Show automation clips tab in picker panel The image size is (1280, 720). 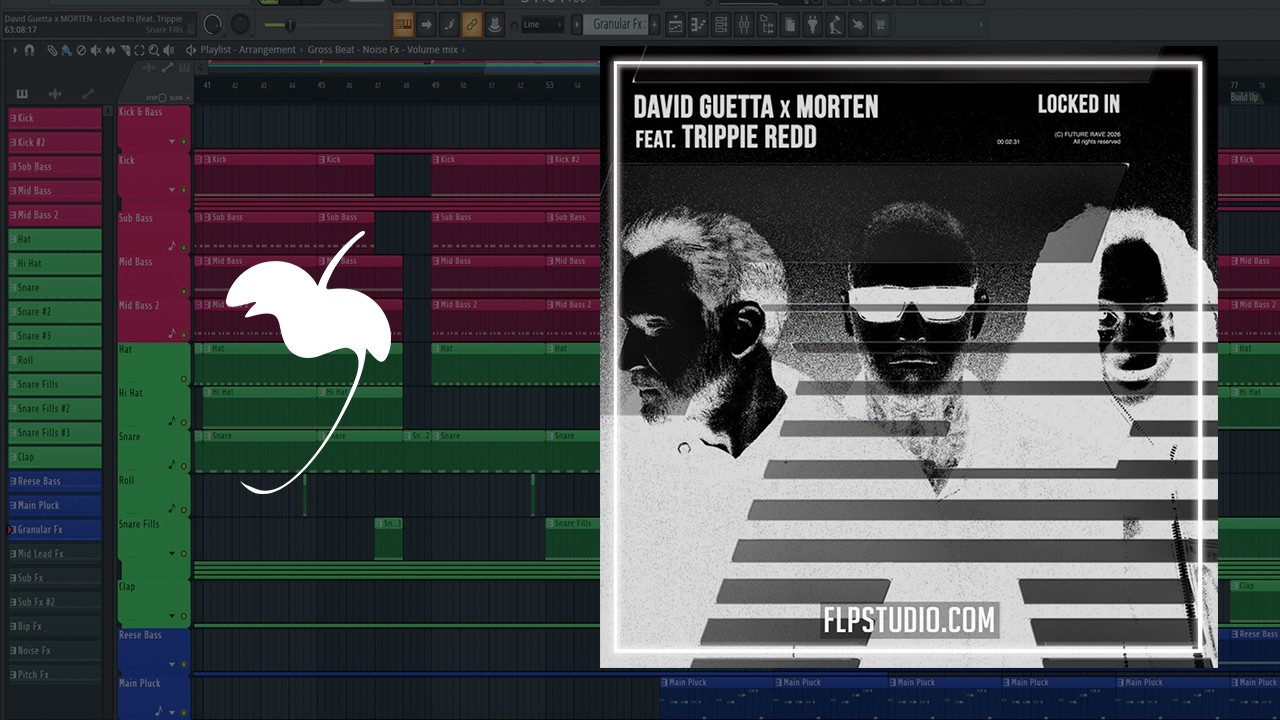[x=88, y=93]
